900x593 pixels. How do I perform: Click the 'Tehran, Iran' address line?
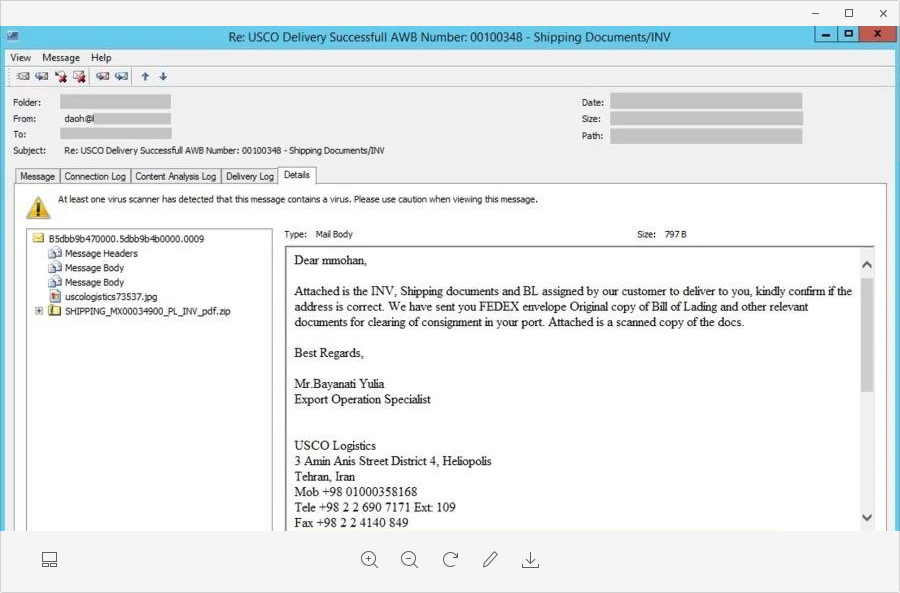(x=325, y=476)
